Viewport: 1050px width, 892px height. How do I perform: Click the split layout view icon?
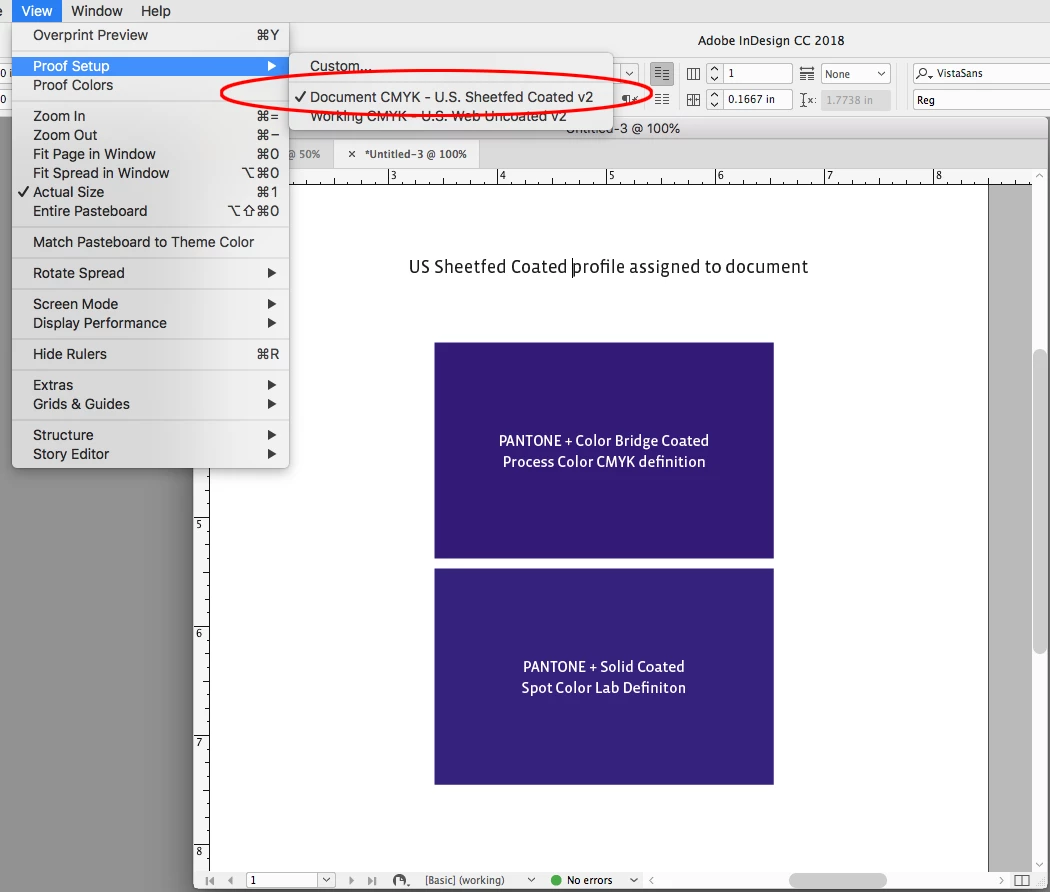pos(1022,880)
